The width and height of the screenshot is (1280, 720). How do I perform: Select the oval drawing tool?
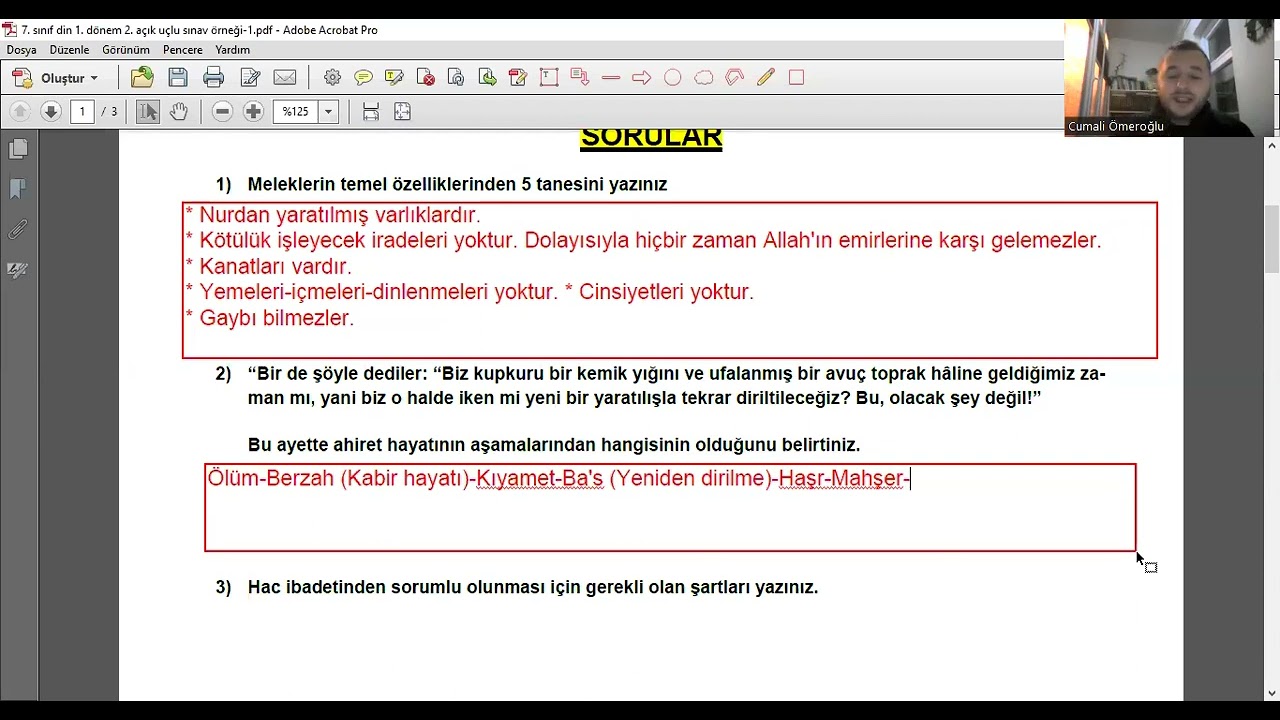[x=673, y=77]
